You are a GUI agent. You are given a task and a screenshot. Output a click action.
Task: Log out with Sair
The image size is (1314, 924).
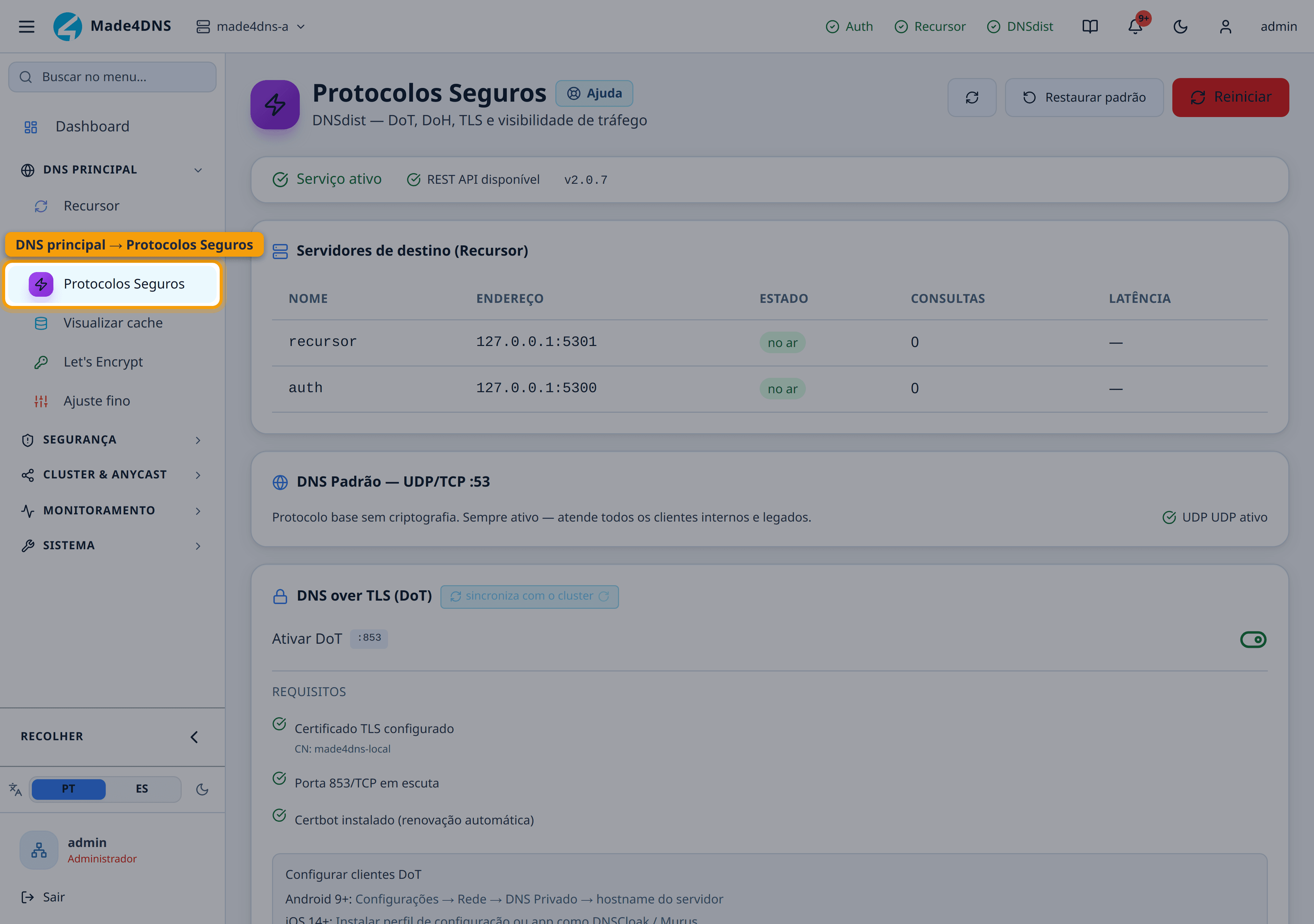pyautogui.click(x=43, y=897)
